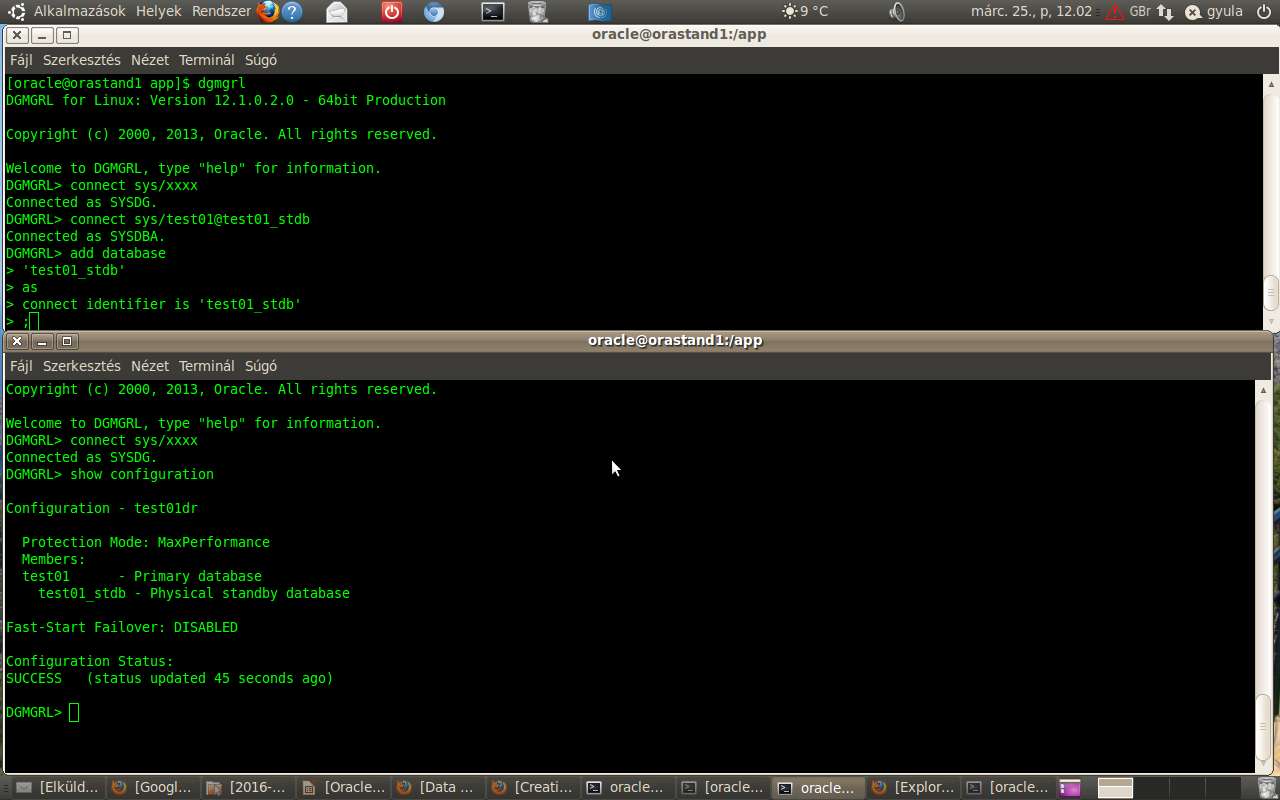Open Terminál menu in upper terminal window
The image size is (1280, 800).
pyautogui.click(x=207, y=60)
